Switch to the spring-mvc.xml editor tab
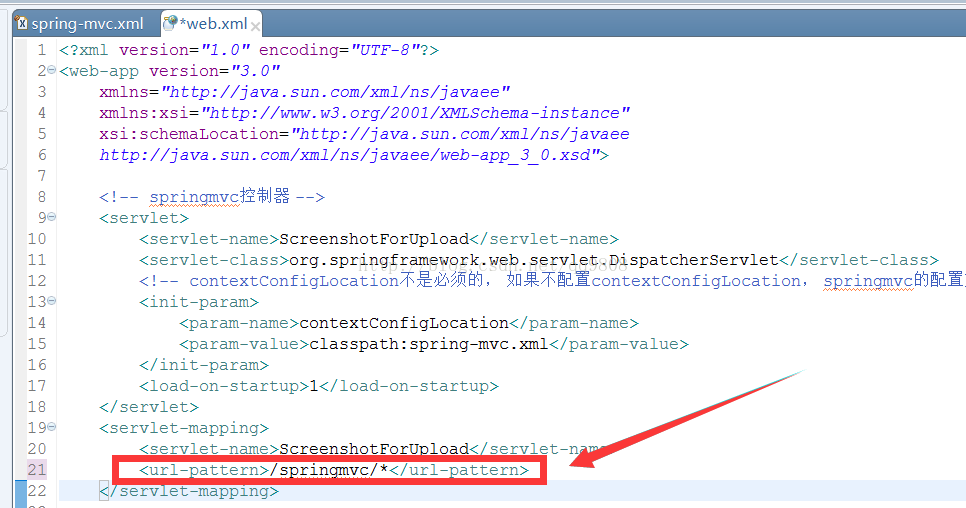This screenshot has height=508, width=966. (x=87, y=23)
